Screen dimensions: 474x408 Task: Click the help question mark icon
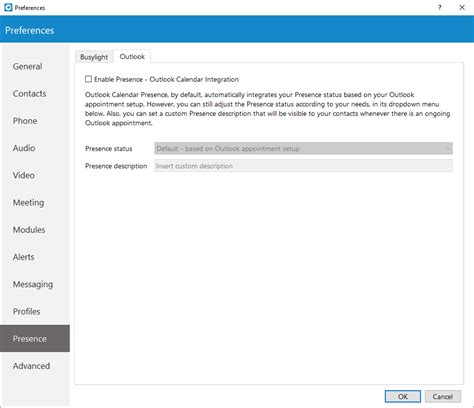[440, 7]
